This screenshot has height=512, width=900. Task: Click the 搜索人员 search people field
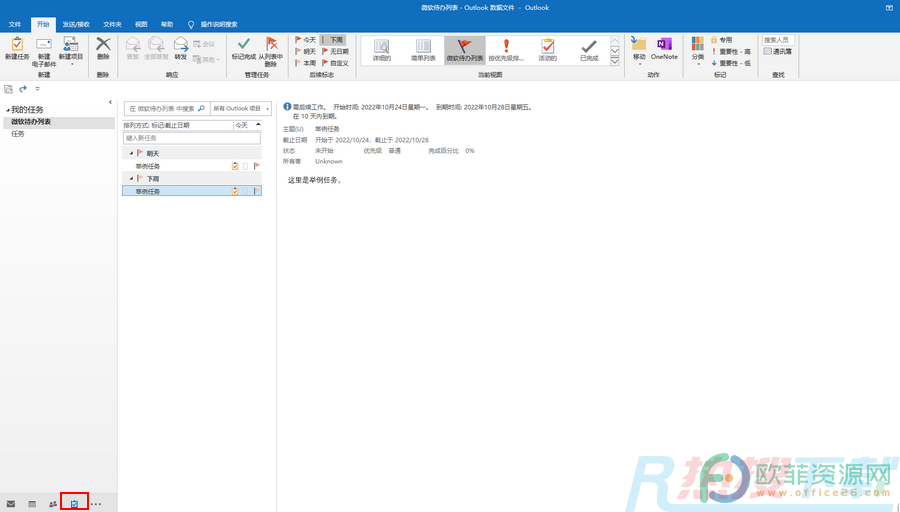tap(778, 40)
